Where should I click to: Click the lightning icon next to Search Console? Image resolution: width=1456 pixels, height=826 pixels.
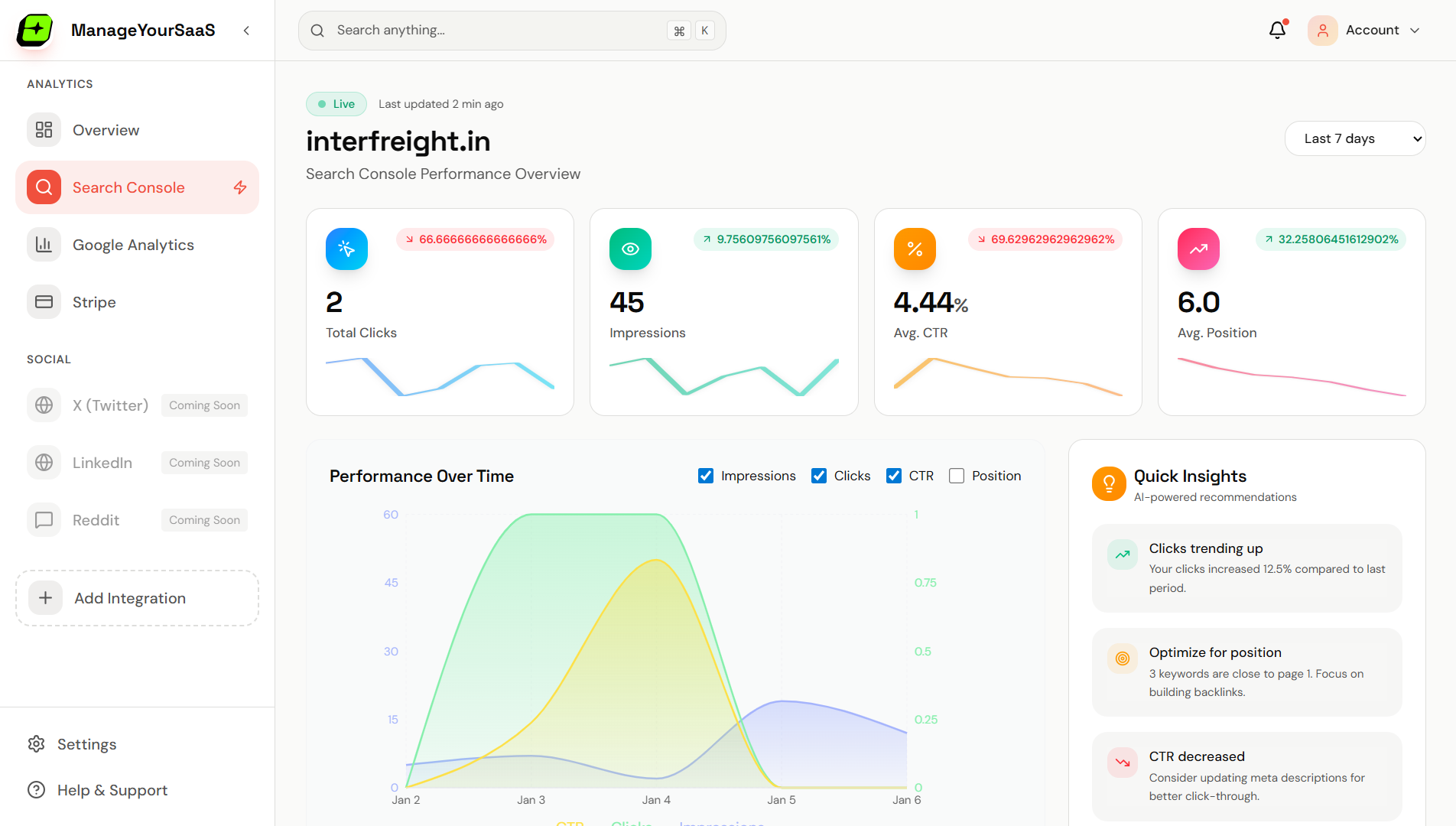(239, 187)
